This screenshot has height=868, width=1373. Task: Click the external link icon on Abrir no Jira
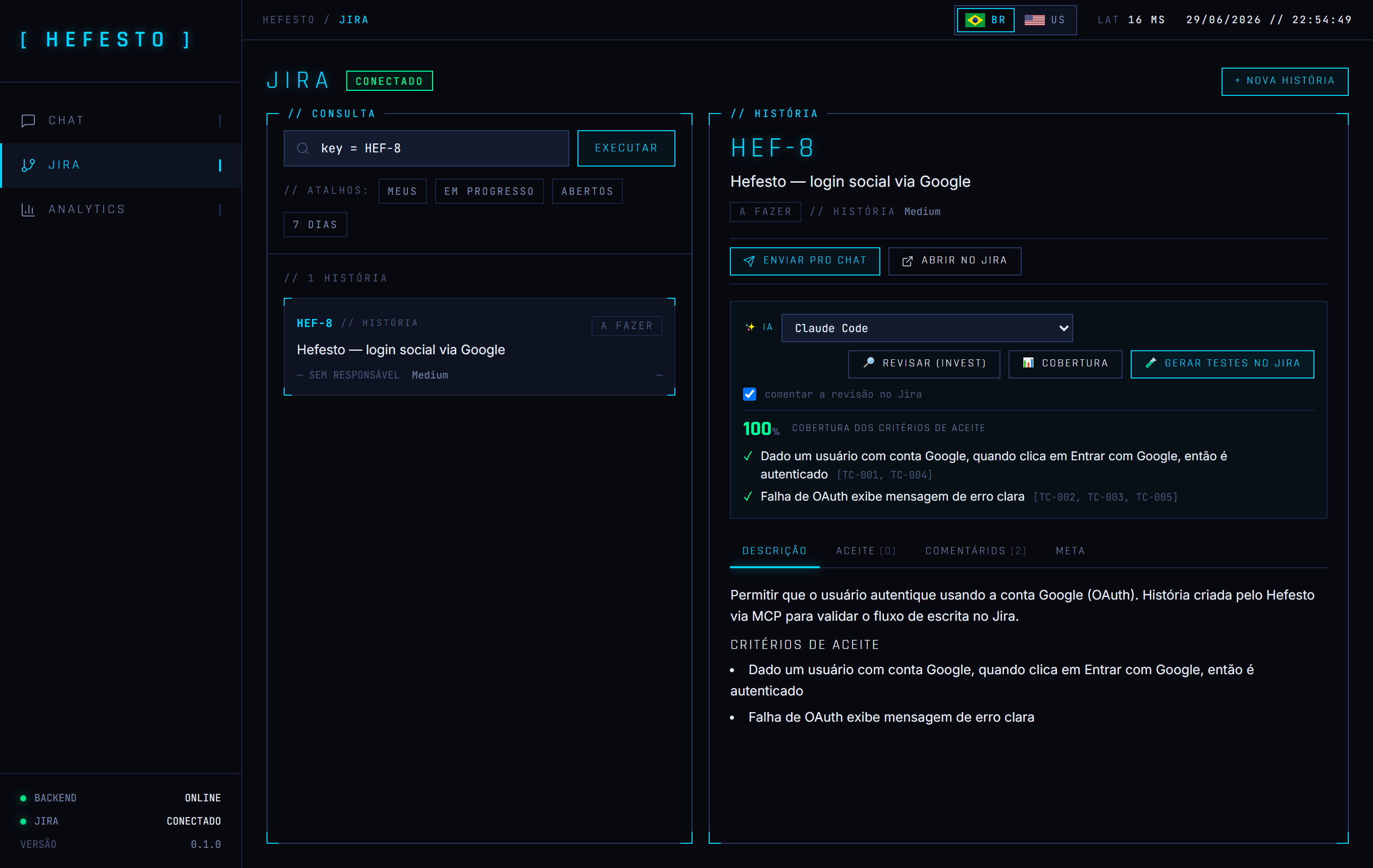[907, 261]
